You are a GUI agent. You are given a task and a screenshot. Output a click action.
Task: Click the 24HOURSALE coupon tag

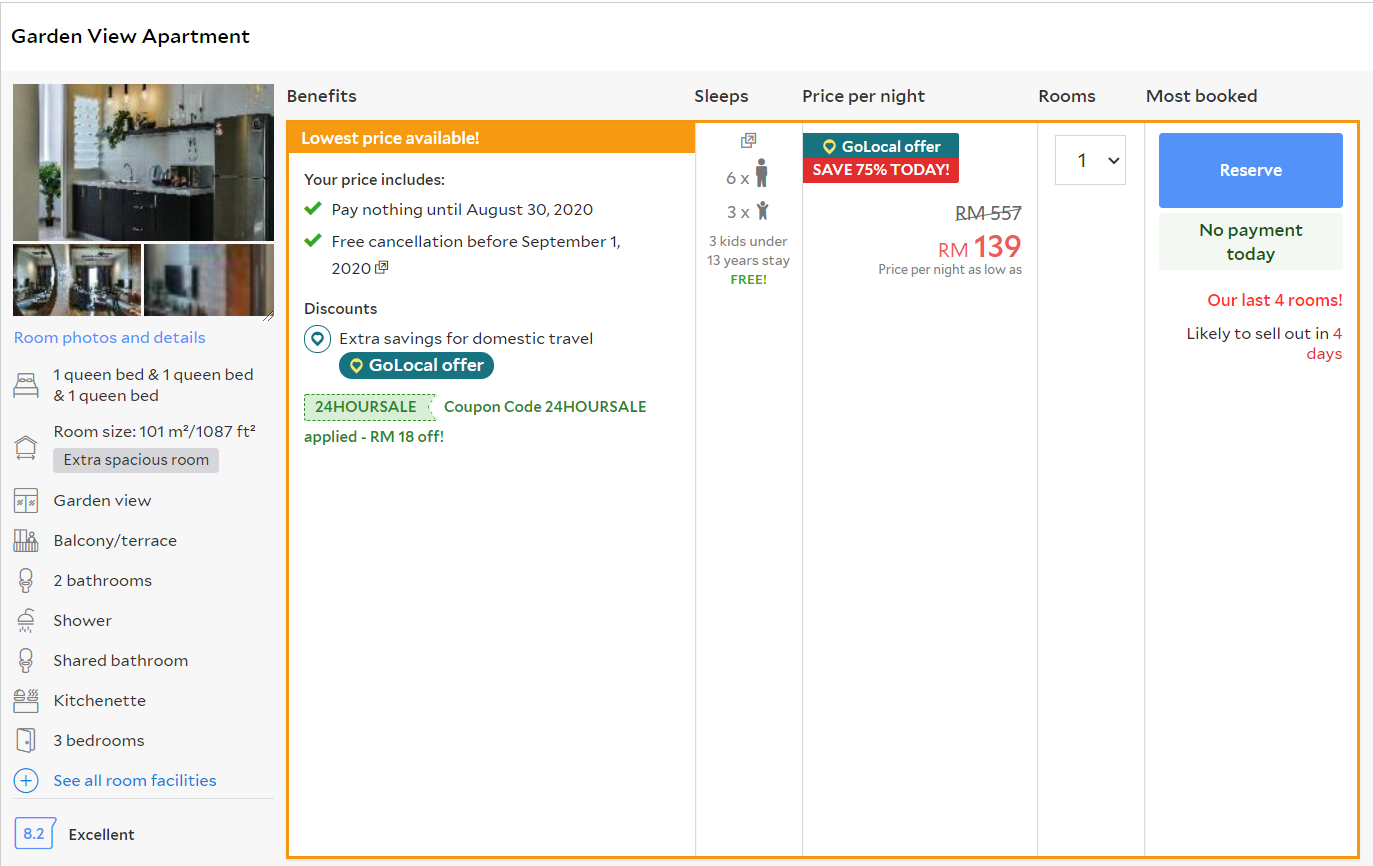pyautogui.click(x=367, y=407)
